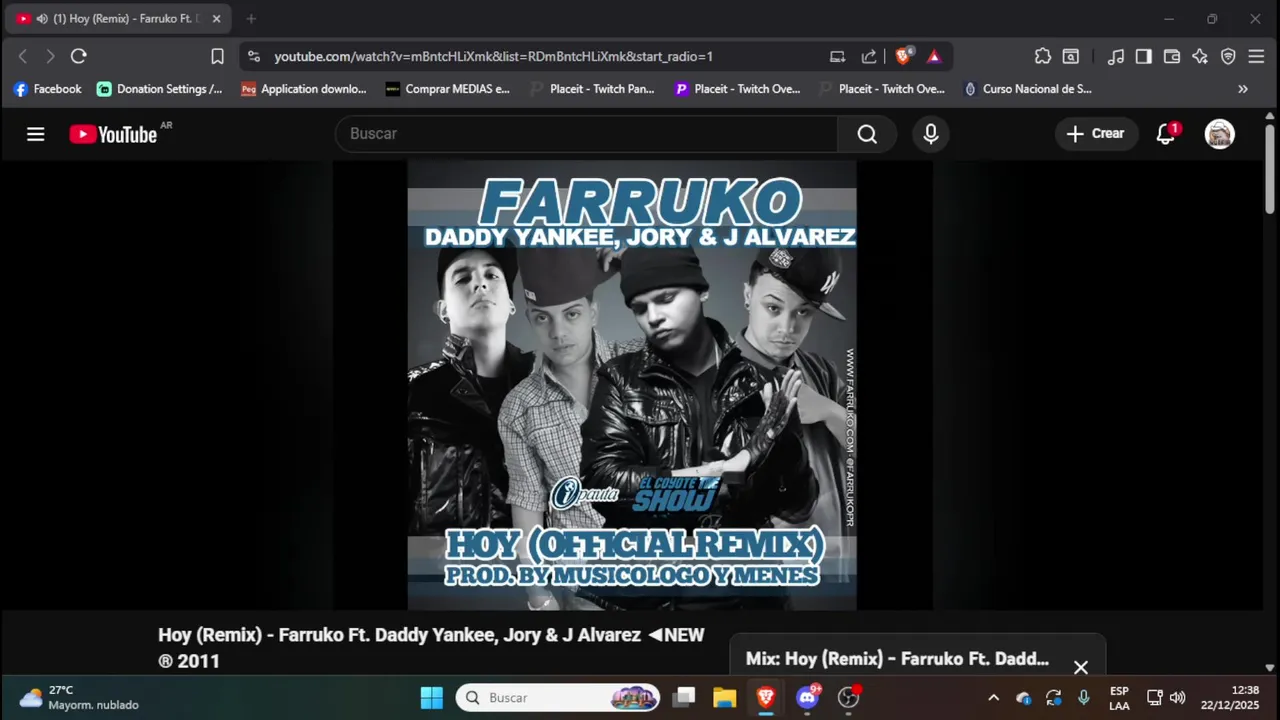Click the address bar URL
Image resolution: width=1280 pixels, height=720 pixels.
coord(494,57)
